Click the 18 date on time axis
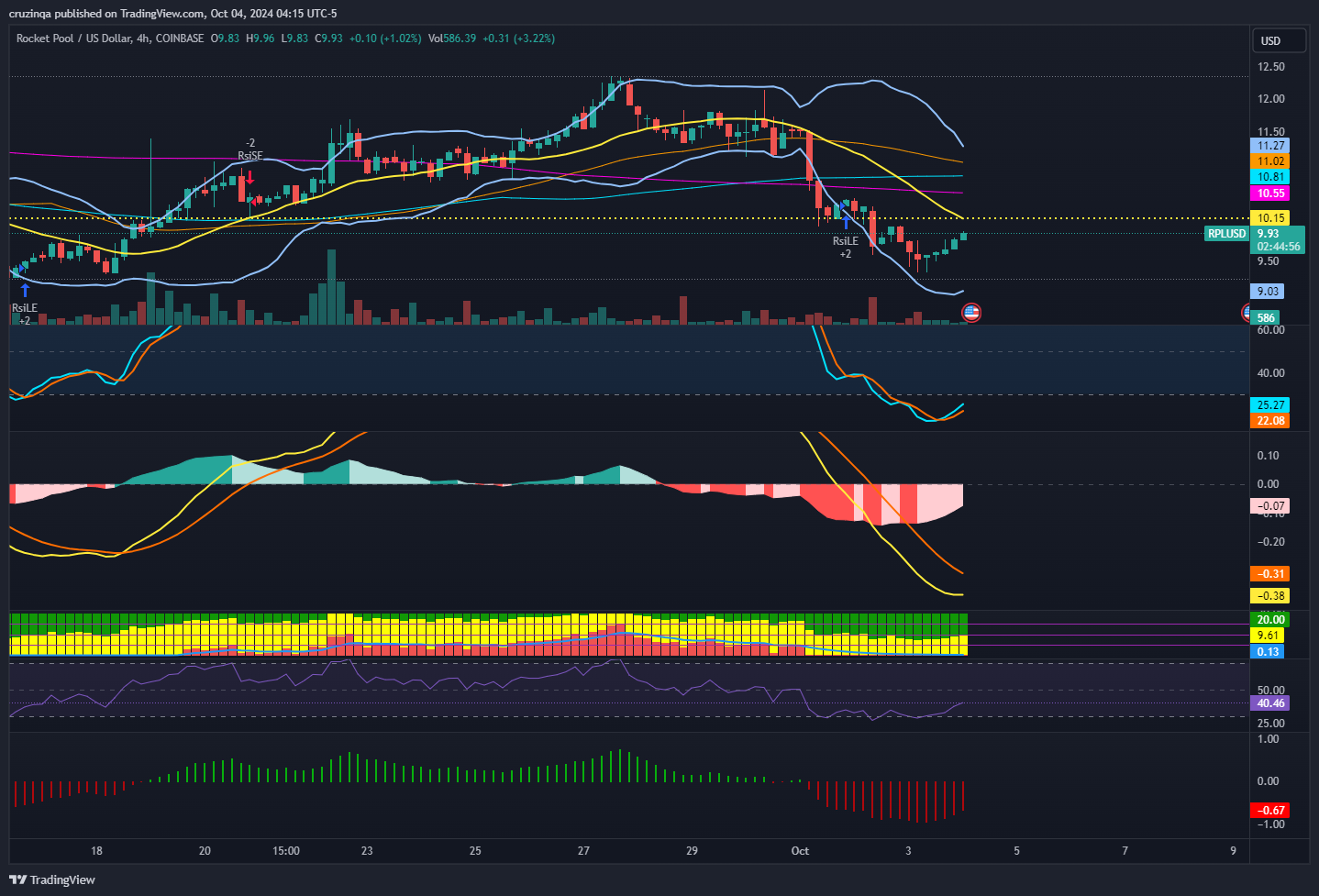Viewport: 1319px width, 896px height. (96, 851)
